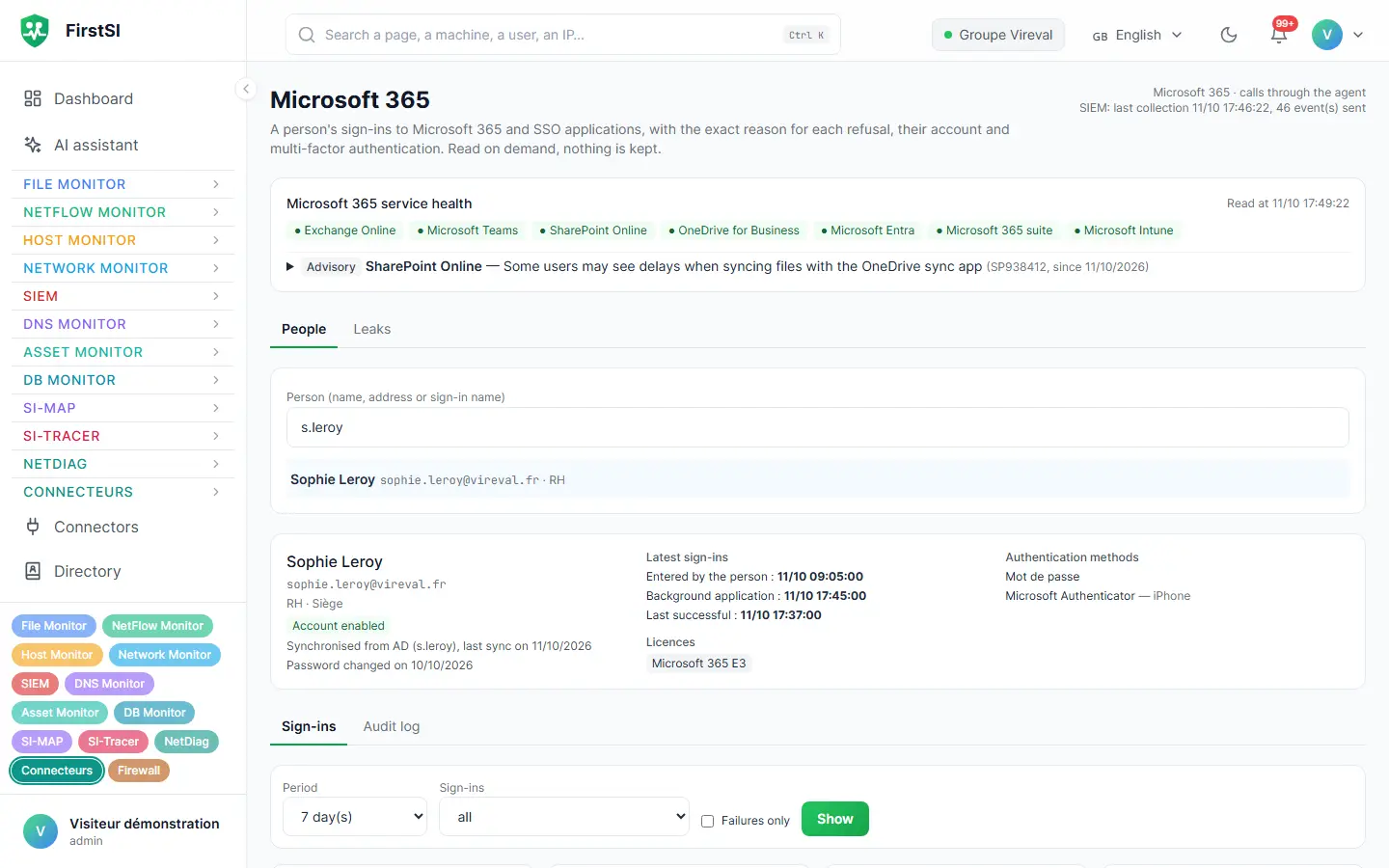Click the Directory contact book icon

click(x=33, y=571)
